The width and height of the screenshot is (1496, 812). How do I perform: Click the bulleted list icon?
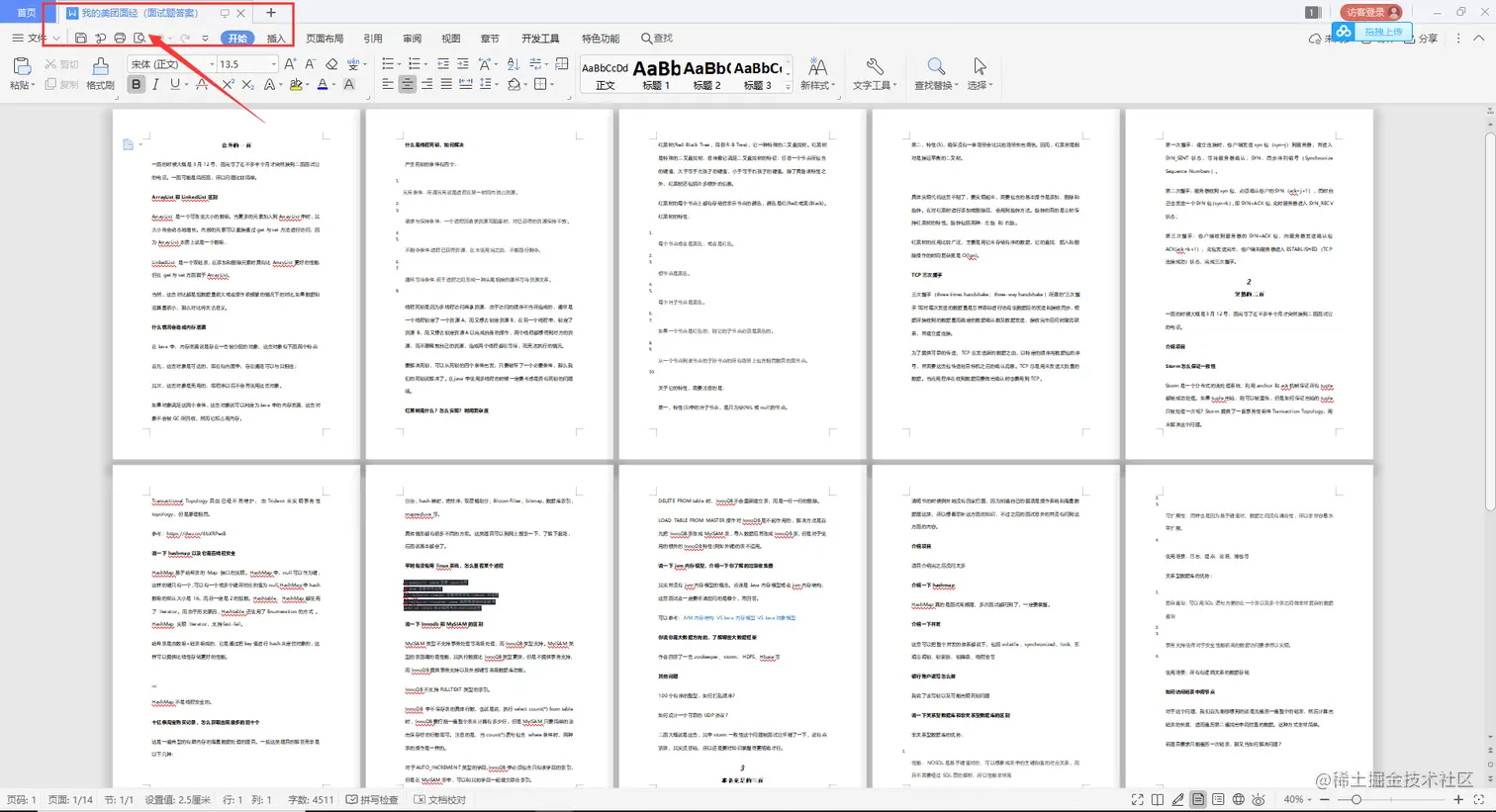click(388, 64)
